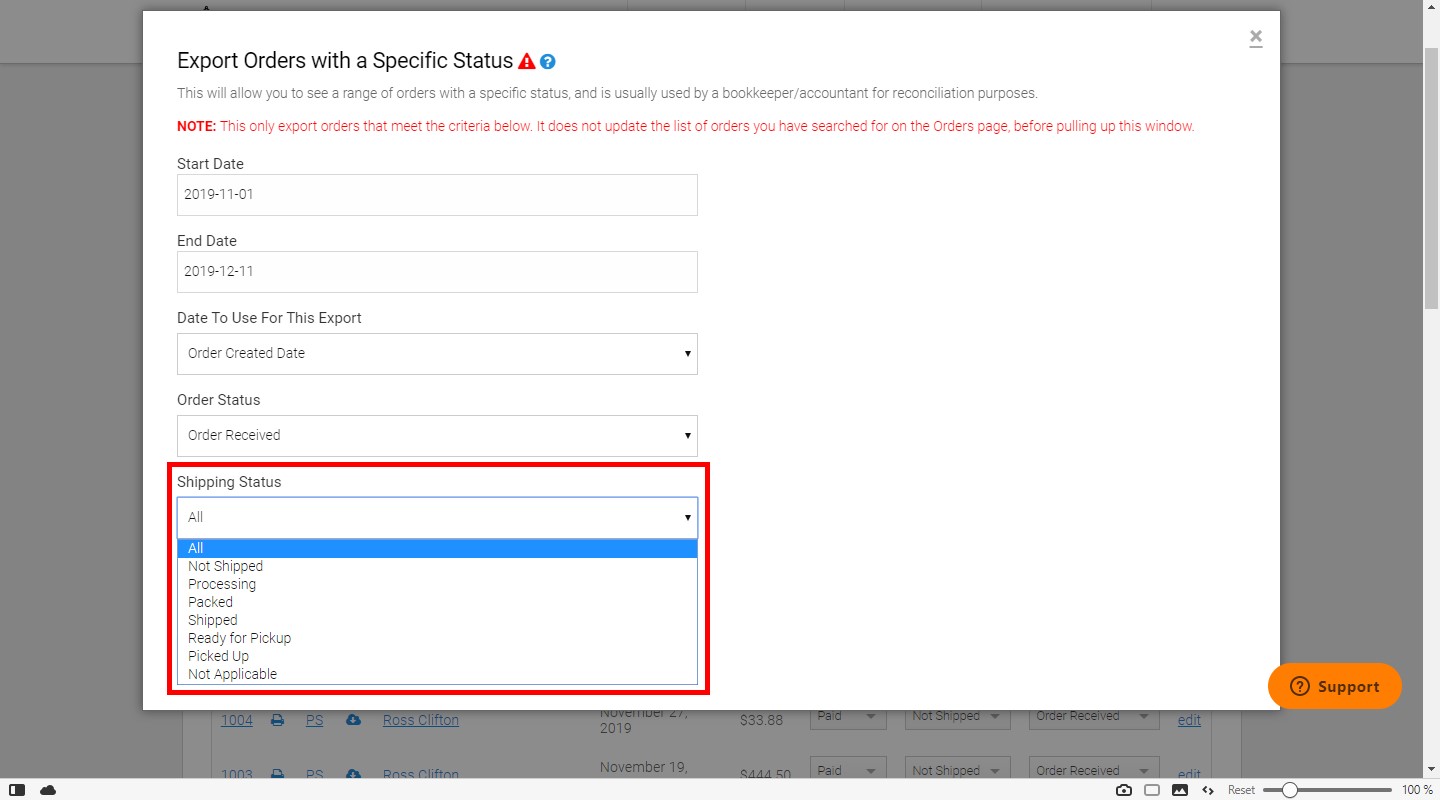Open the page source code brackets icon
Image resolution: width=1440 pixels, height=800 pixels.
tap(1208, 790)
